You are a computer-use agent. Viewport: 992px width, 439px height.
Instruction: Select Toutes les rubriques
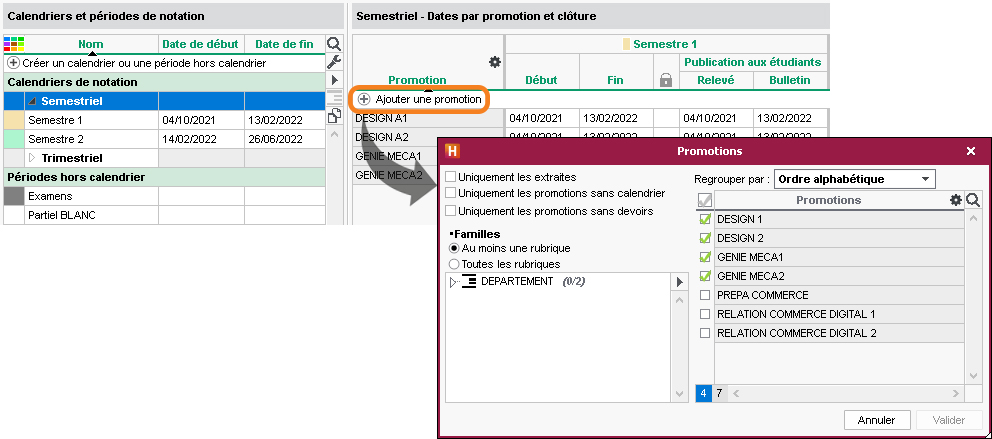[x=454, y=264]
